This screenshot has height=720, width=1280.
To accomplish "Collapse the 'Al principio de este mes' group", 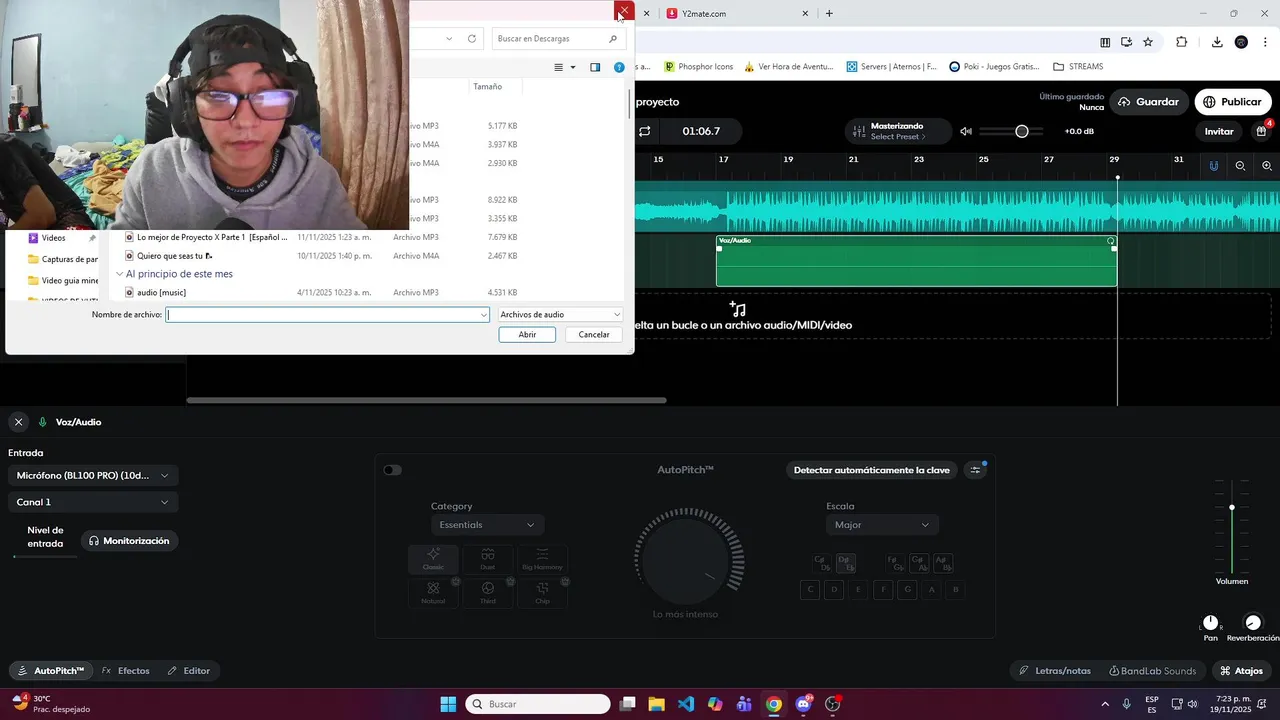I will (119, 274).
